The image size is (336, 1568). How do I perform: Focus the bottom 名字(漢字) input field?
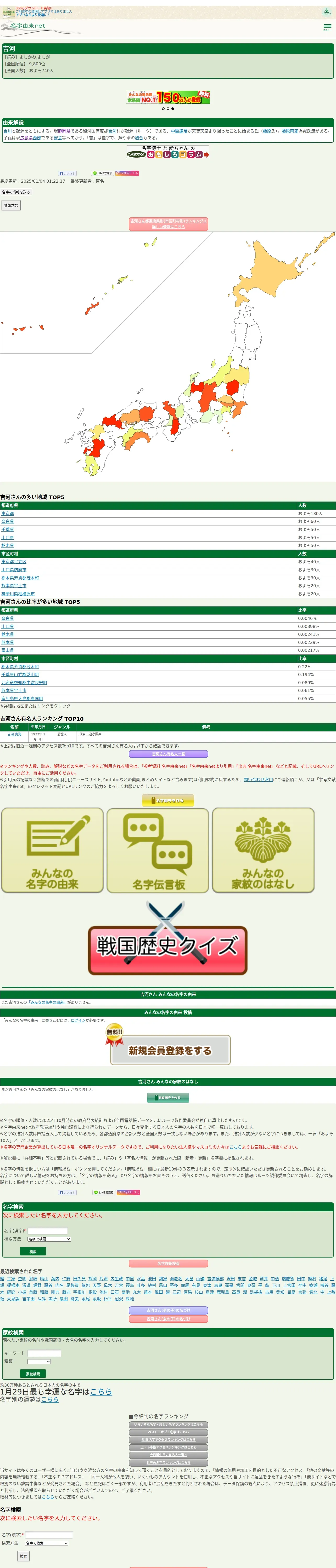point(49,1535)
